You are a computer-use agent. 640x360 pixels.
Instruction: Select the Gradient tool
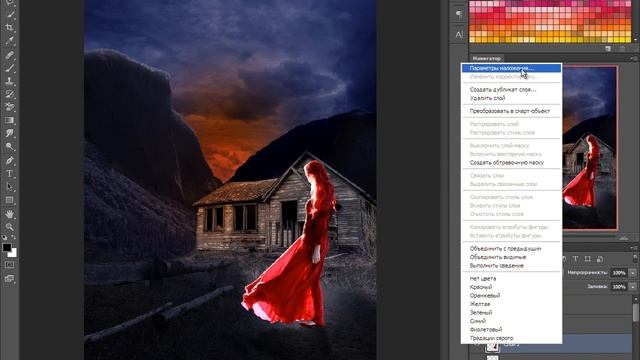[x=10, y=120]
